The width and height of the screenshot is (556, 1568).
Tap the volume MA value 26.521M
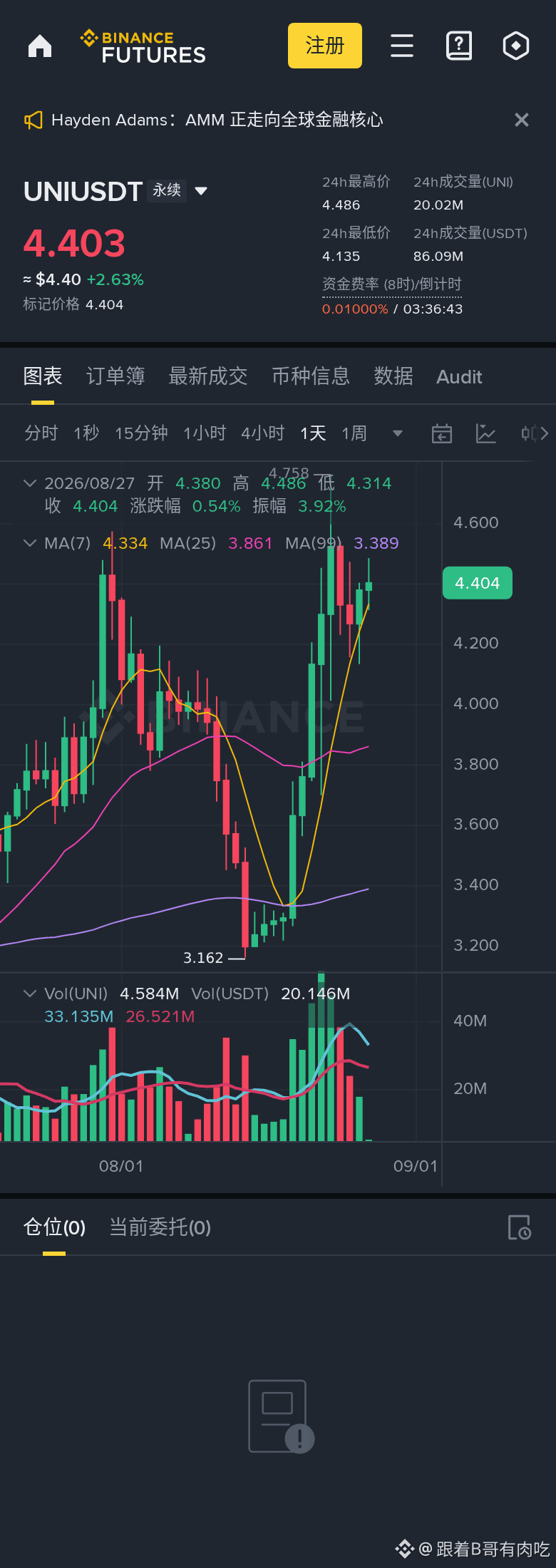(x=160, y=1016)
